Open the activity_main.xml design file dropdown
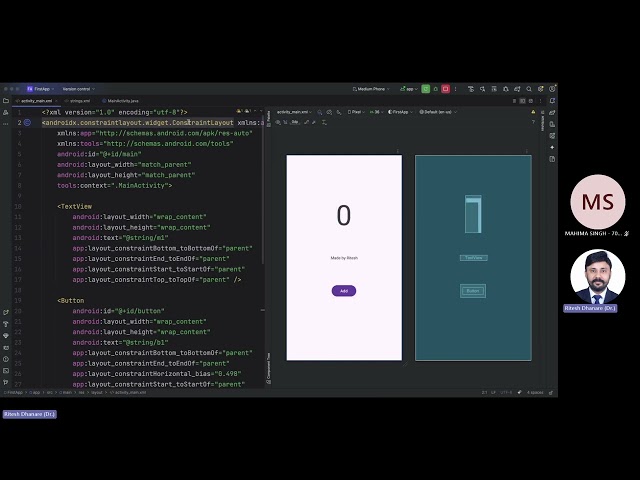640x480 pixels. pyautogui.click(x=294, y=112)
